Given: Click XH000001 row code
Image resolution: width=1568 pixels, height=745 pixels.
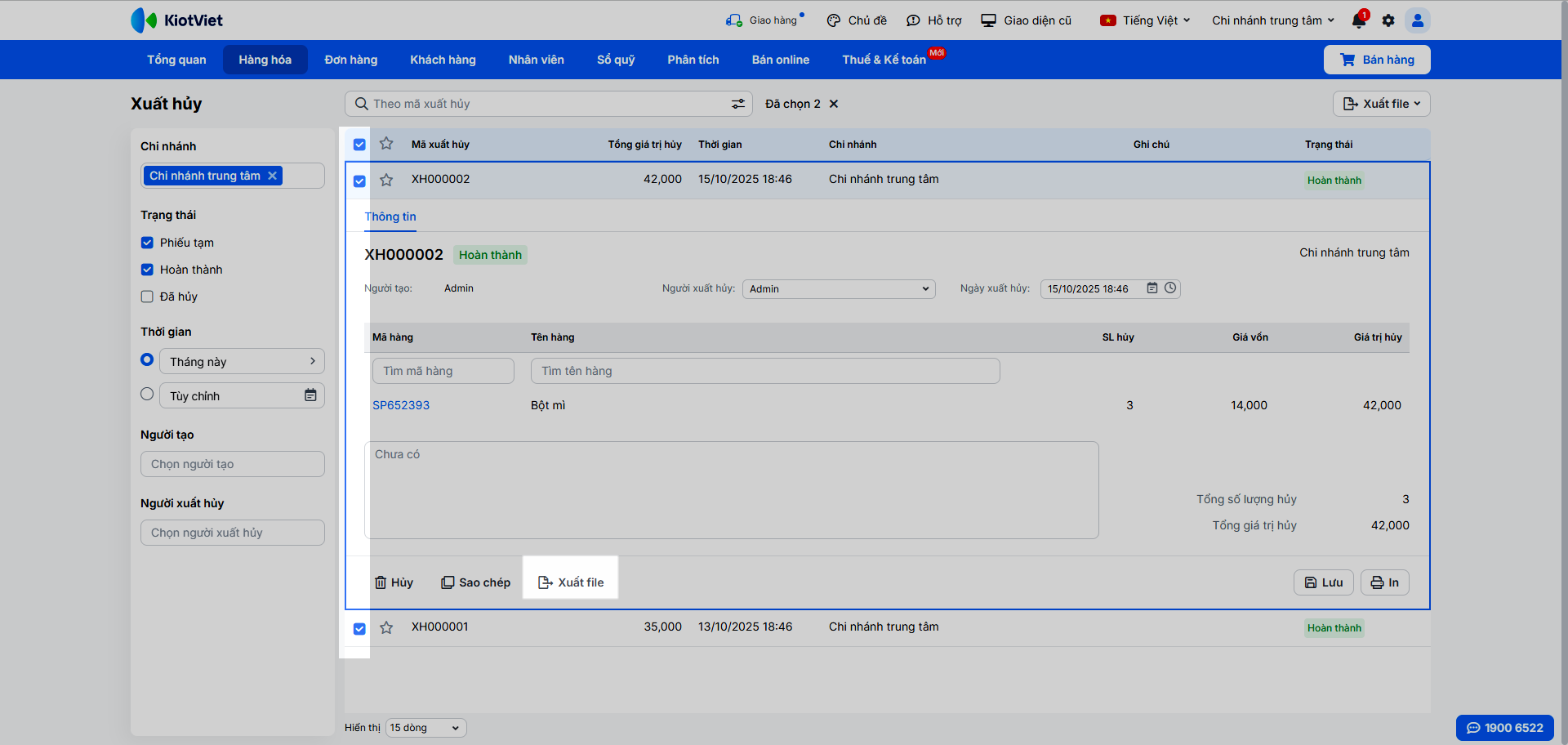Looking at the screenshot, I should click(440, 627).
